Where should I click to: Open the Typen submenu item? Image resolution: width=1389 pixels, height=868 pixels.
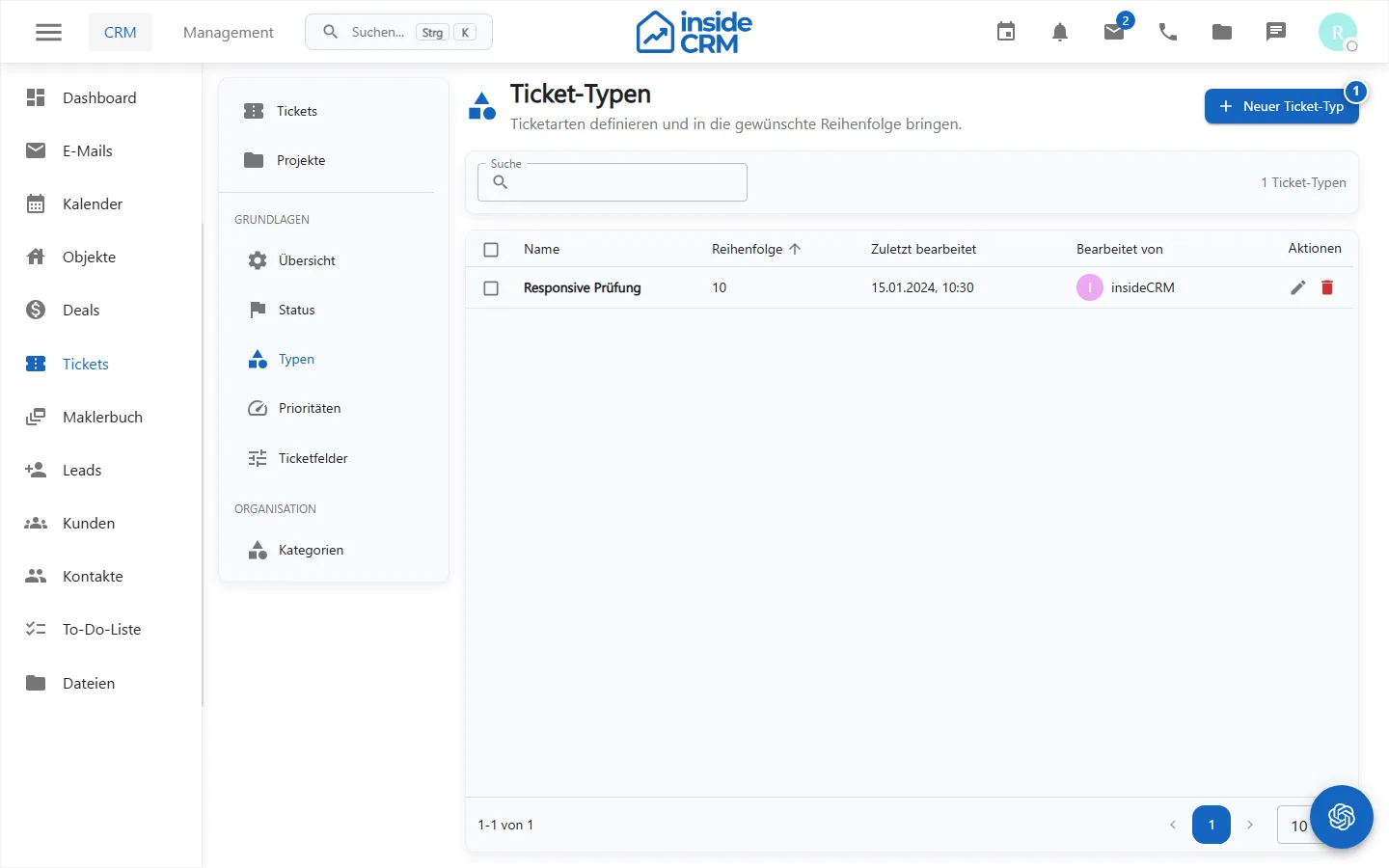coord(334,359)
